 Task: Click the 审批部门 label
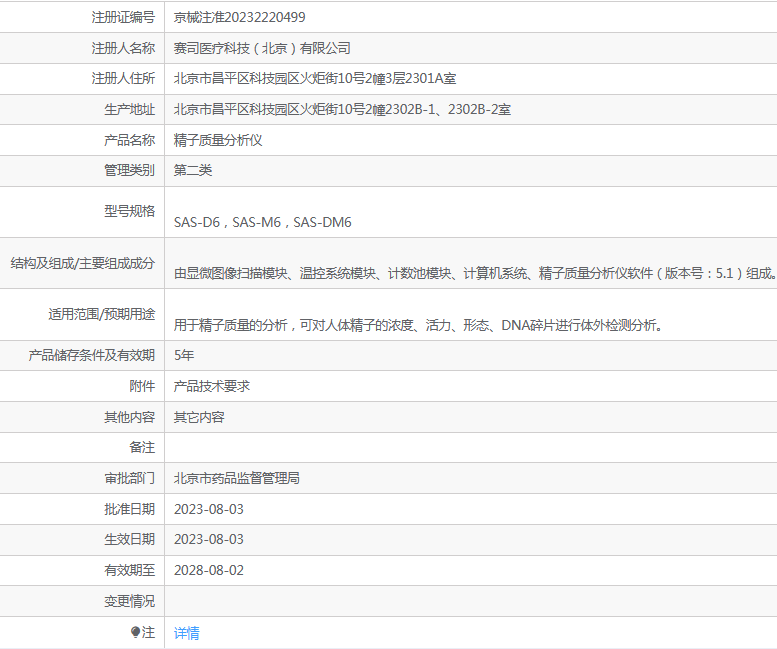click(x=129, y=478)
